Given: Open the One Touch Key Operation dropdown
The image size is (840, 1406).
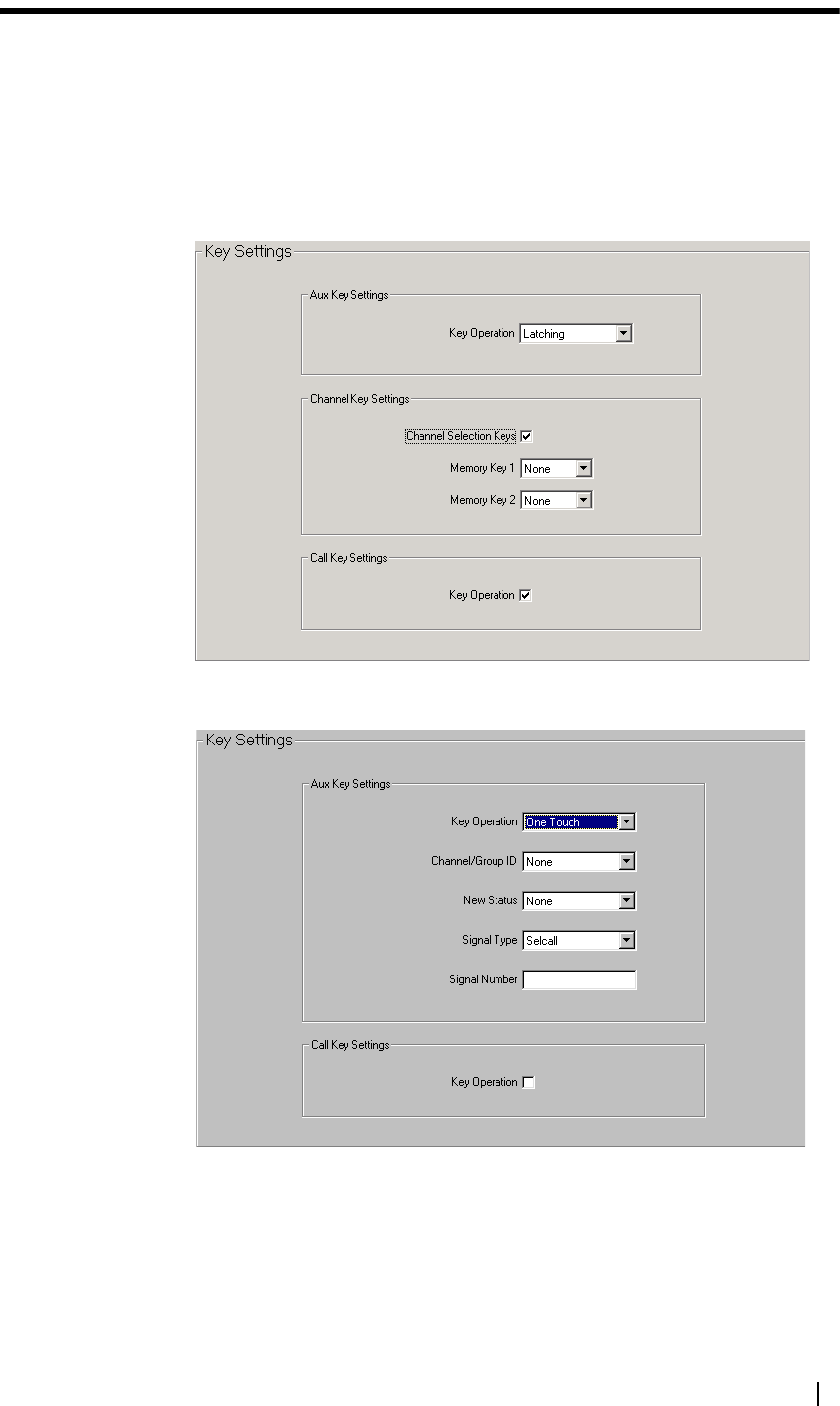Looking at the screenshot, I should point(578,822).
